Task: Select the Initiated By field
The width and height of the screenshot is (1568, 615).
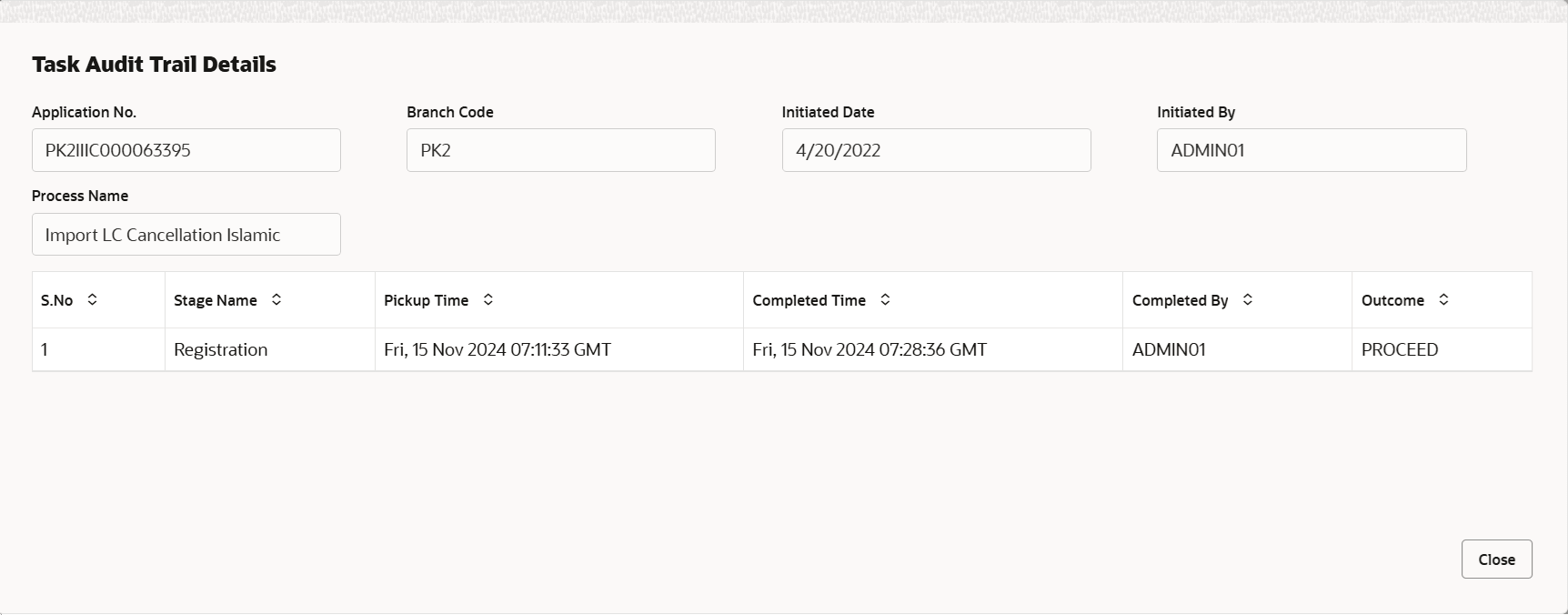Action: (1312, 150)
